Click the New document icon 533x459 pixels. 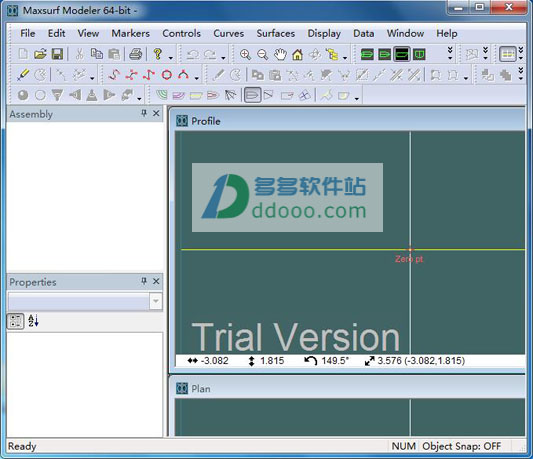pyautogui.click(x=23, y=54)
